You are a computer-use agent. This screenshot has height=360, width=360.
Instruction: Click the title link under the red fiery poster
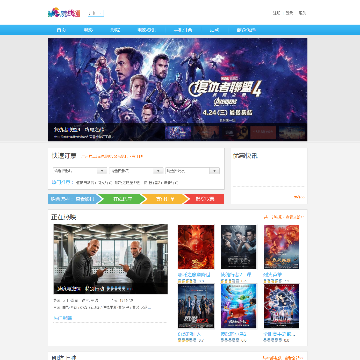(194, 275)
